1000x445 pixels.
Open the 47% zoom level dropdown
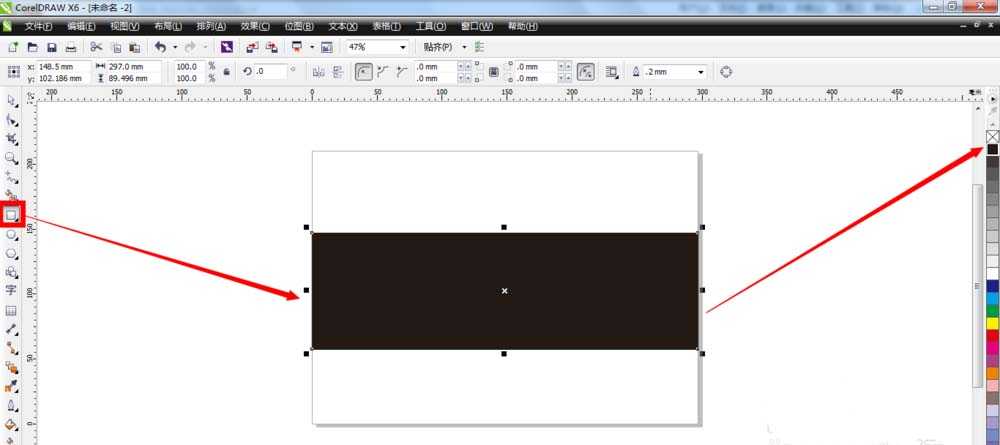coord(403,47)
